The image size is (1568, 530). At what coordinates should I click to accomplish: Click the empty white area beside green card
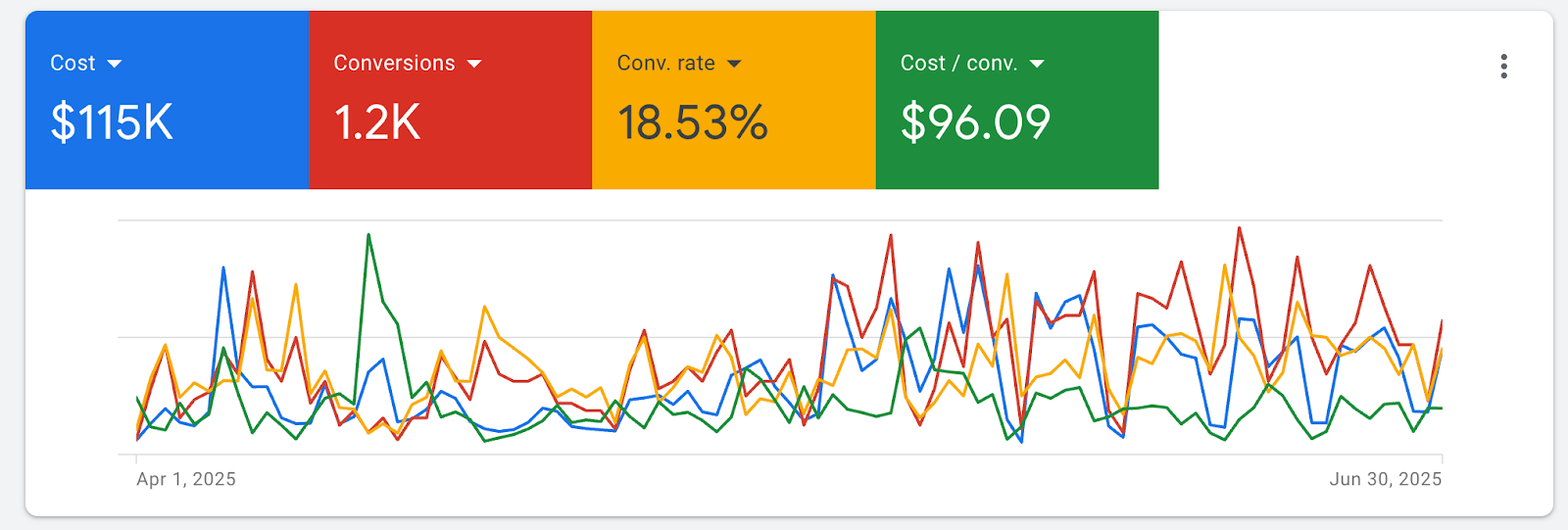(1313, 98)
